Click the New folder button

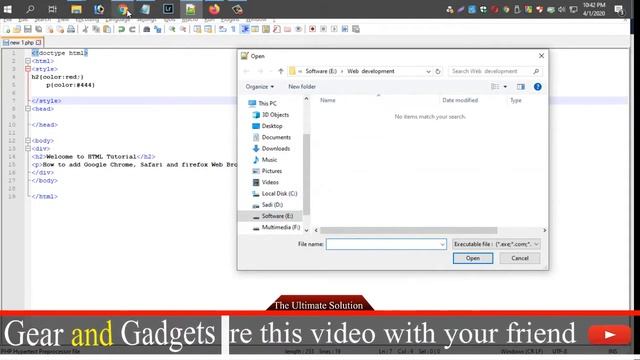(302, 87)
